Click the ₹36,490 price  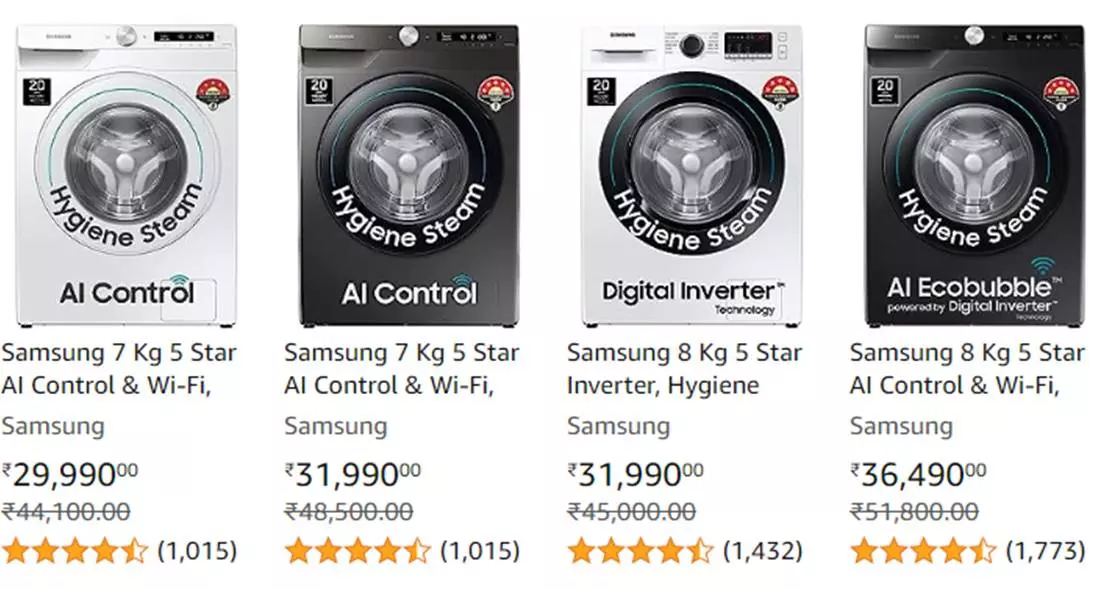[x=918, y=473]
